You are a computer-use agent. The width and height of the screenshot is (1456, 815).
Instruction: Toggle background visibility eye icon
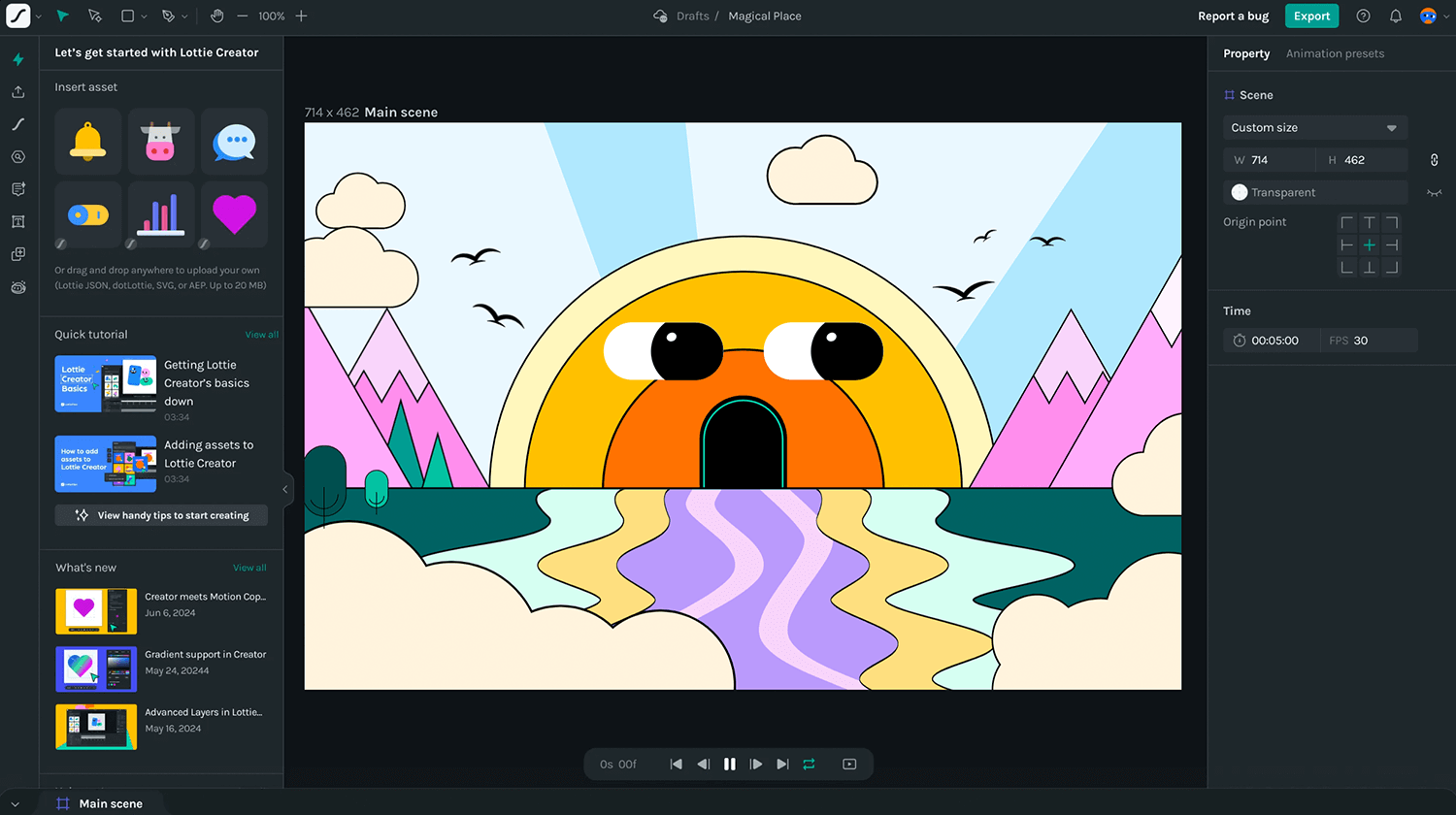pos(1434,192)
